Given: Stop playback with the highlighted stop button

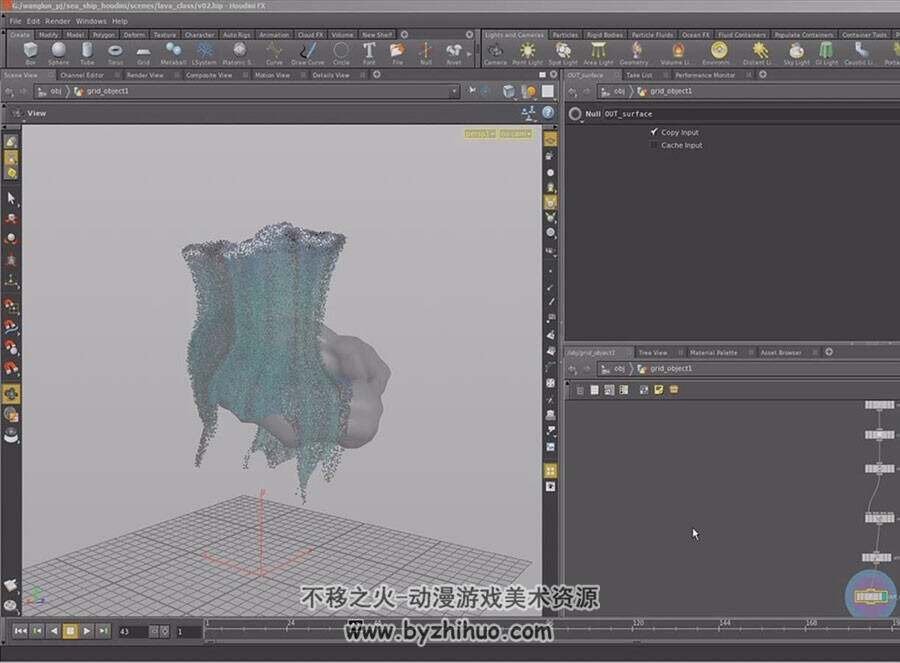Looking at the screenshot, I should coord(70,631).
